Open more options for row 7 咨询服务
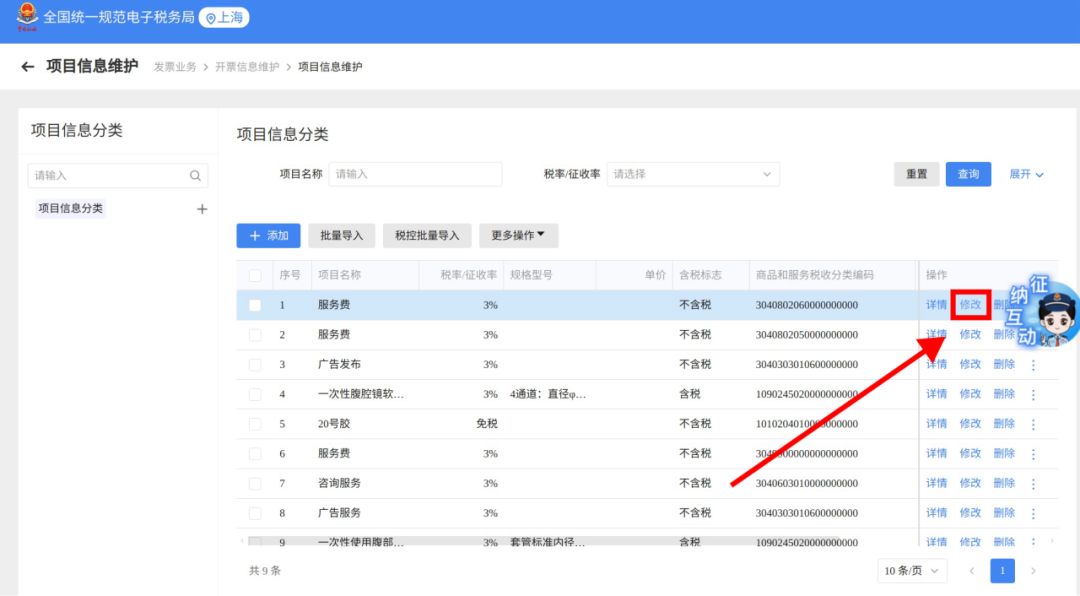The image size is (1080, 596). coord(1033,483)
